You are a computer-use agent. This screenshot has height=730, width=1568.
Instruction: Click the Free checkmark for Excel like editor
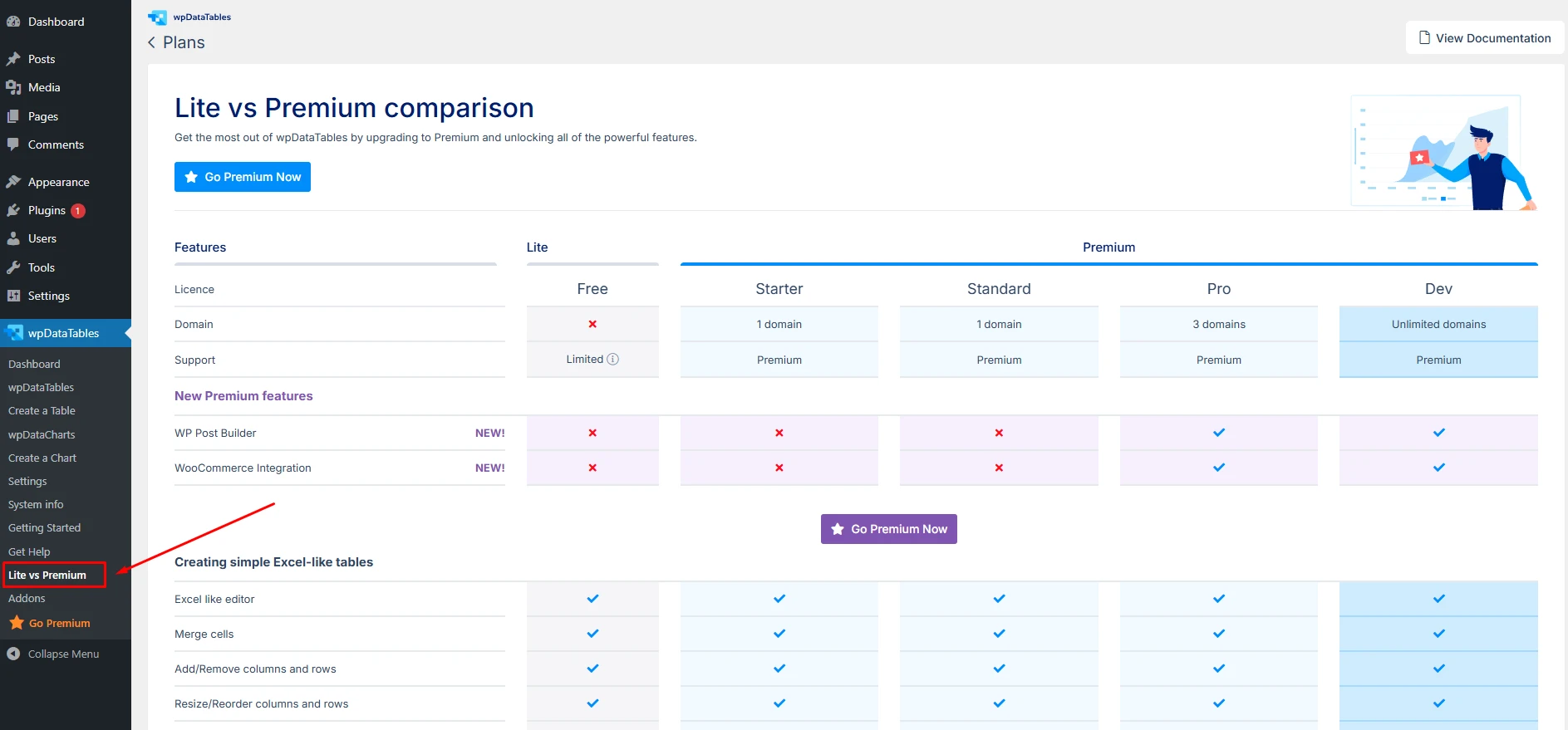pos(592,599)
